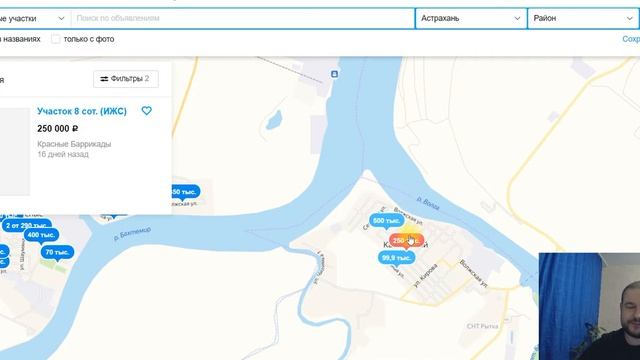Focus the Поиск по объявлениям search field

[243, 18]
